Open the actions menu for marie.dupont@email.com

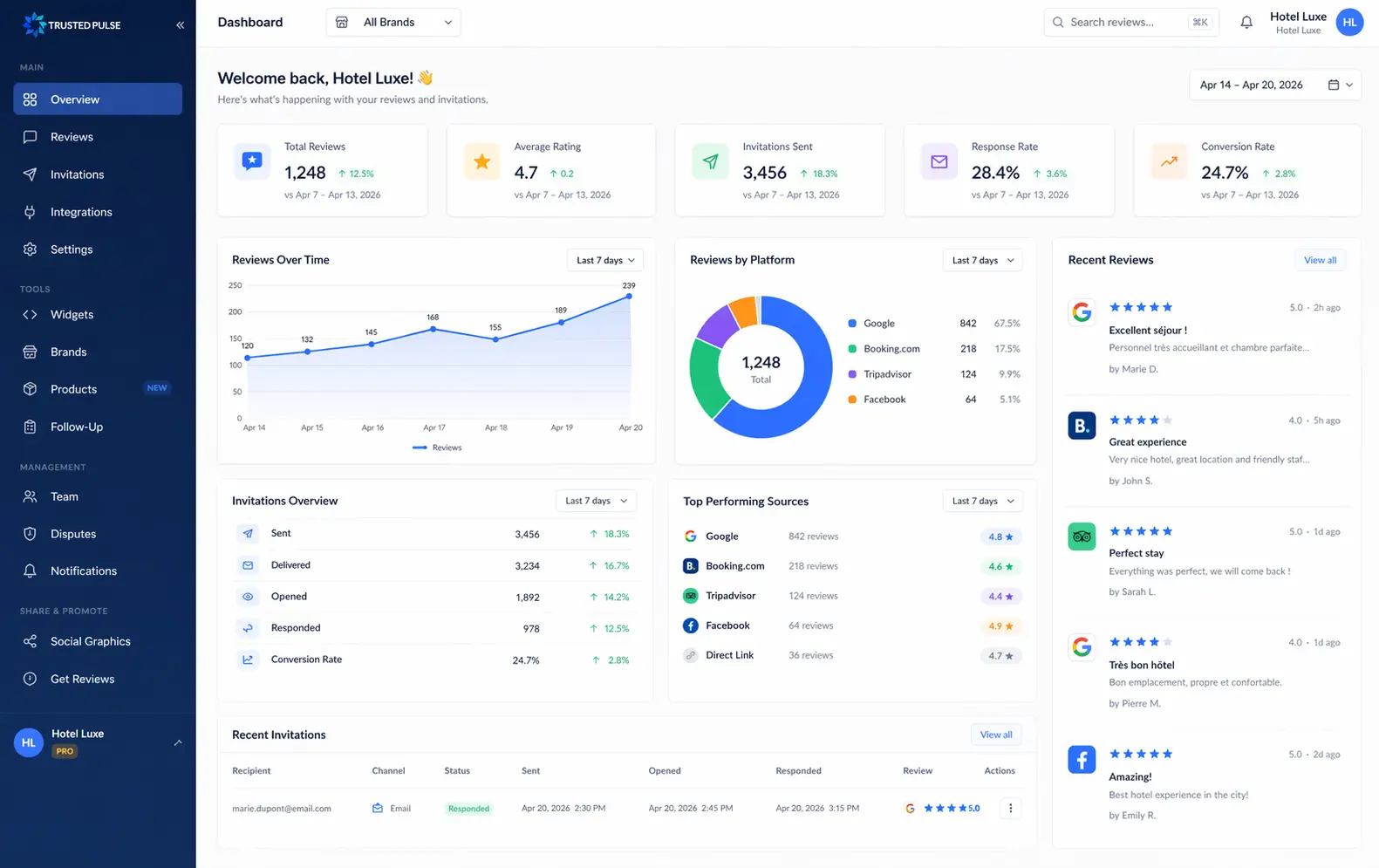[x=1010, y=808]
